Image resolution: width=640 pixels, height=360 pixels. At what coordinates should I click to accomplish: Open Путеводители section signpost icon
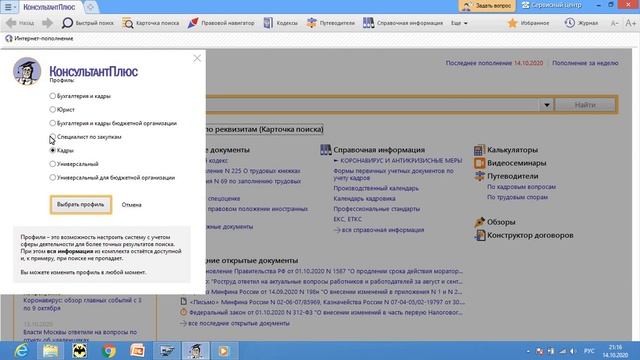479,176
